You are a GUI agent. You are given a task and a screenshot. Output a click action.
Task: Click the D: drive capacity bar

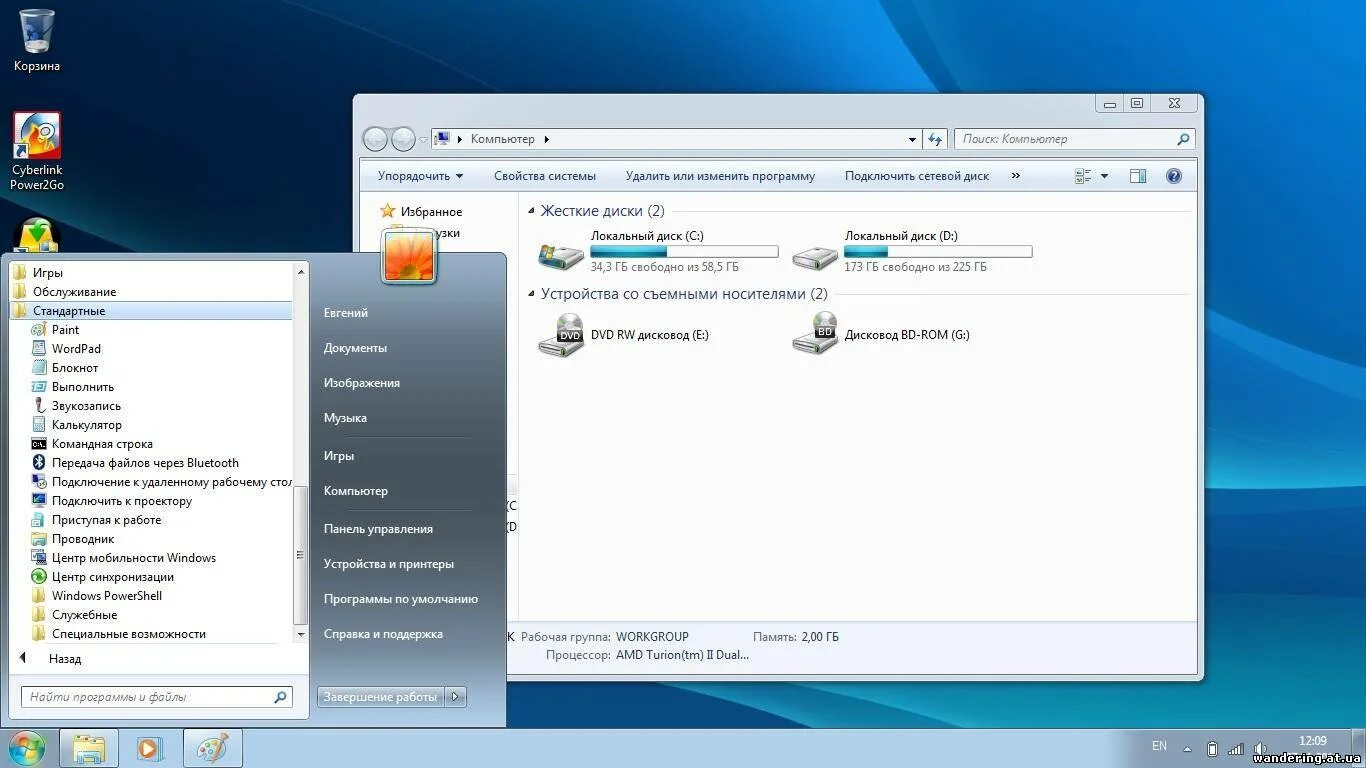(938, 252)
